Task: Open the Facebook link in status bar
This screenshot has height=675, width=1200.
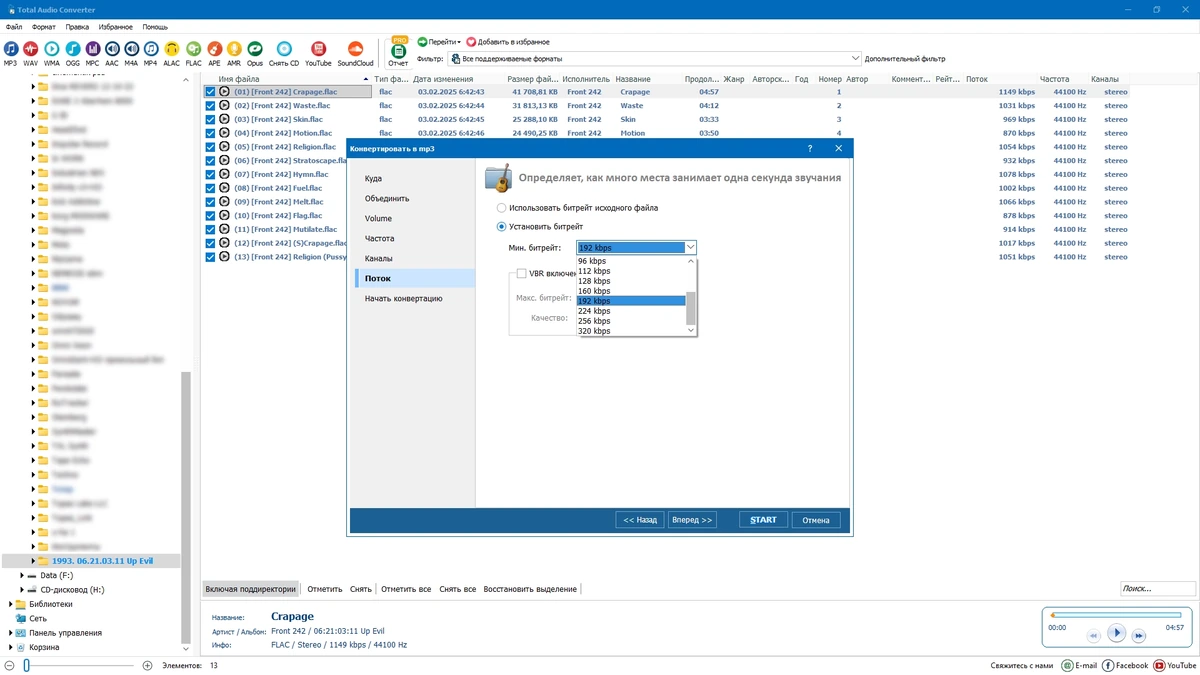Action: pos(1126,665)
